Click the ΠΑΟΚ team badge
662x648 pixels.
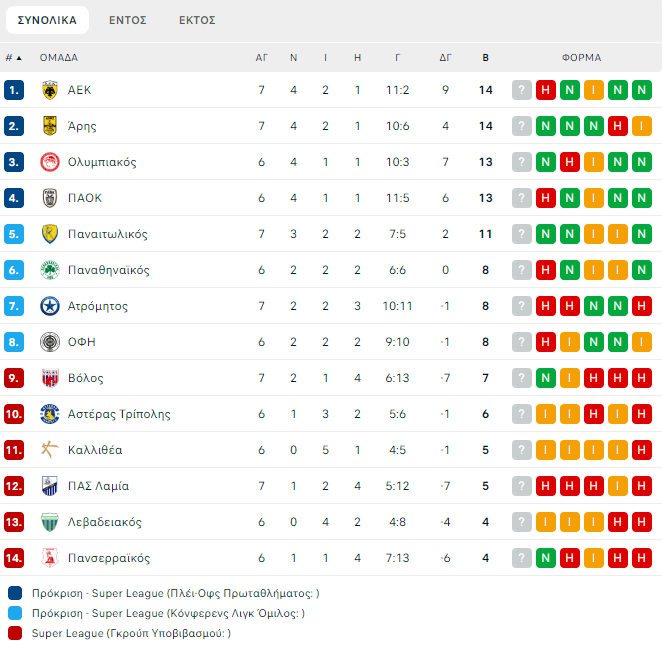point(49,198)
